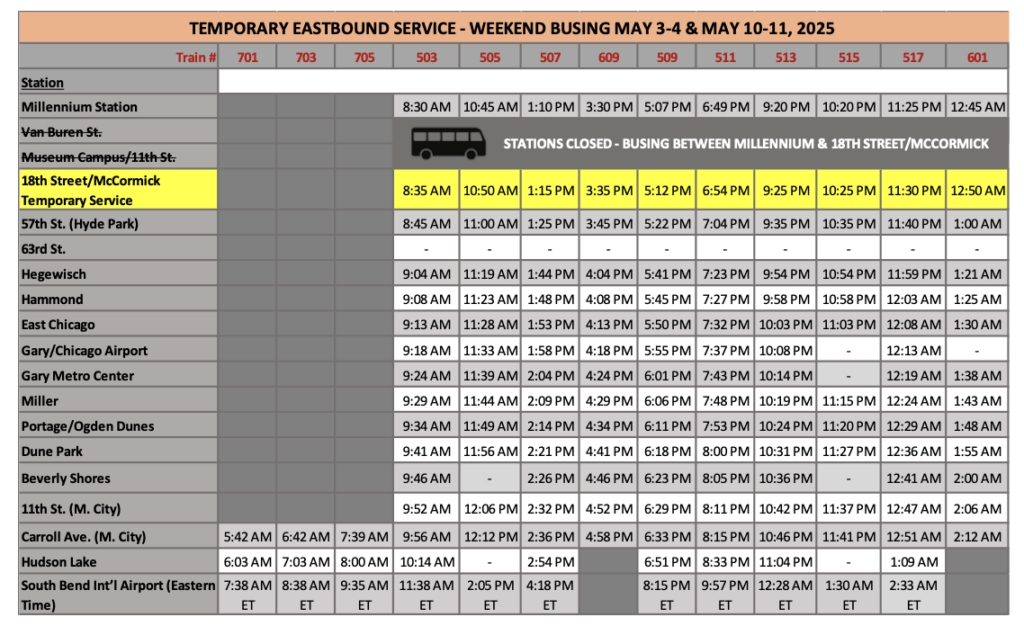The image size is (1024, 626).
Task: Click the Temporary Eastbound Service title bar
Action: coord(512,27)
